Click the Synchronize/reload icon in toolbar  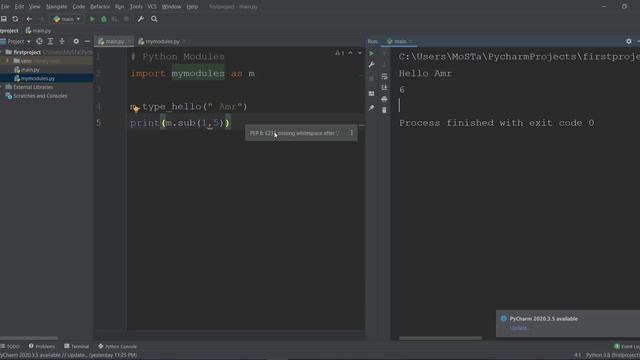click(x=15, y=19)
